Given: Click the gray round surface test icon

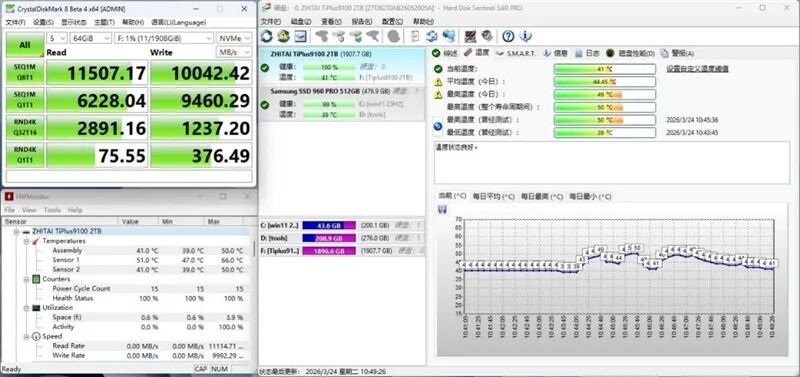Looking at the screenshot, I should click(393, 36).
